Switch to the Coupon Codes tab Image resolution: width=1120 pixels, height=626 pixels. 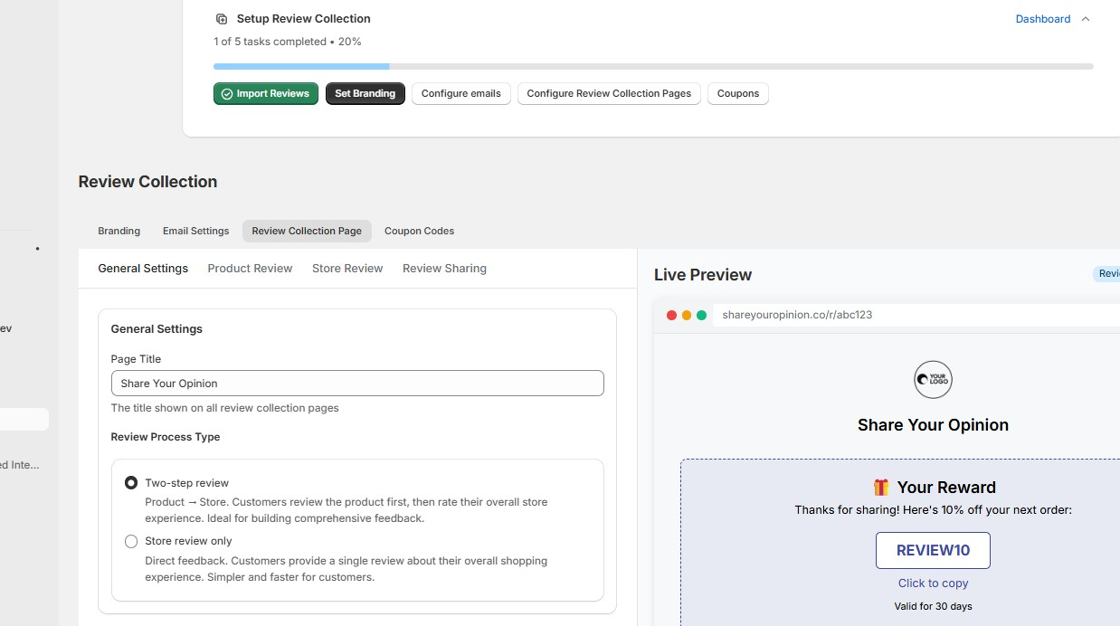pyautogui.click(x=419, y=231)
